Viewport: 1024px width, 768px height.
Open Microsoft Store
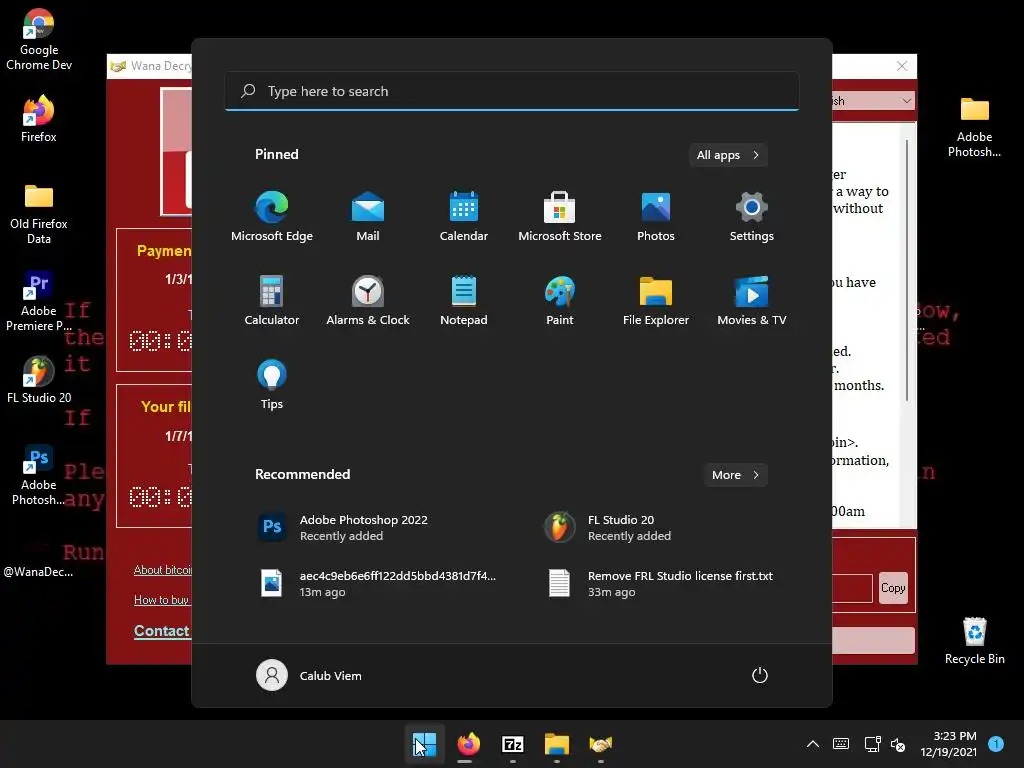click(560, 217)
